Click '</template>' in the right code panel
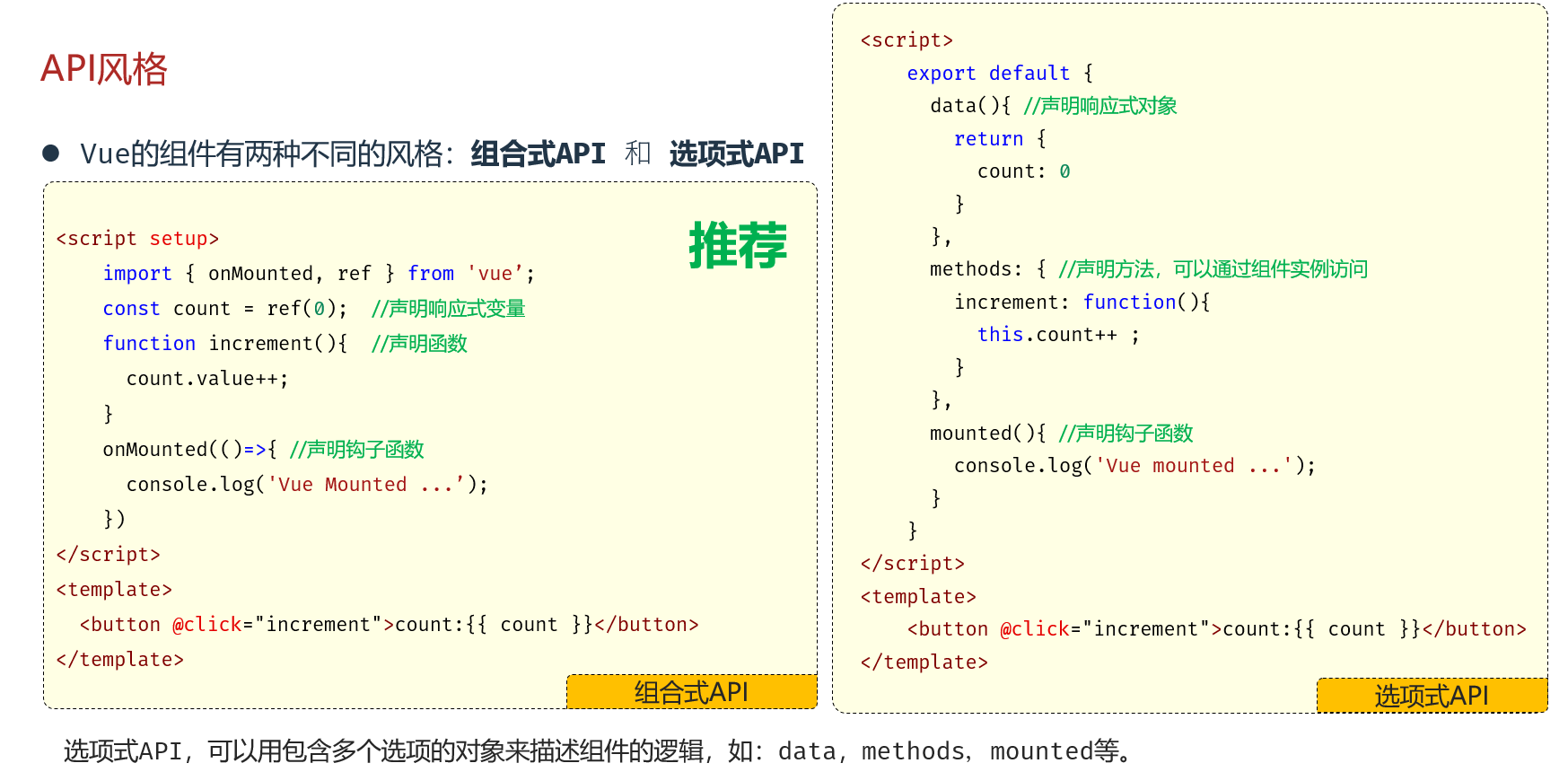Viewport: 1568px width, 772px height. coord(924,662)
